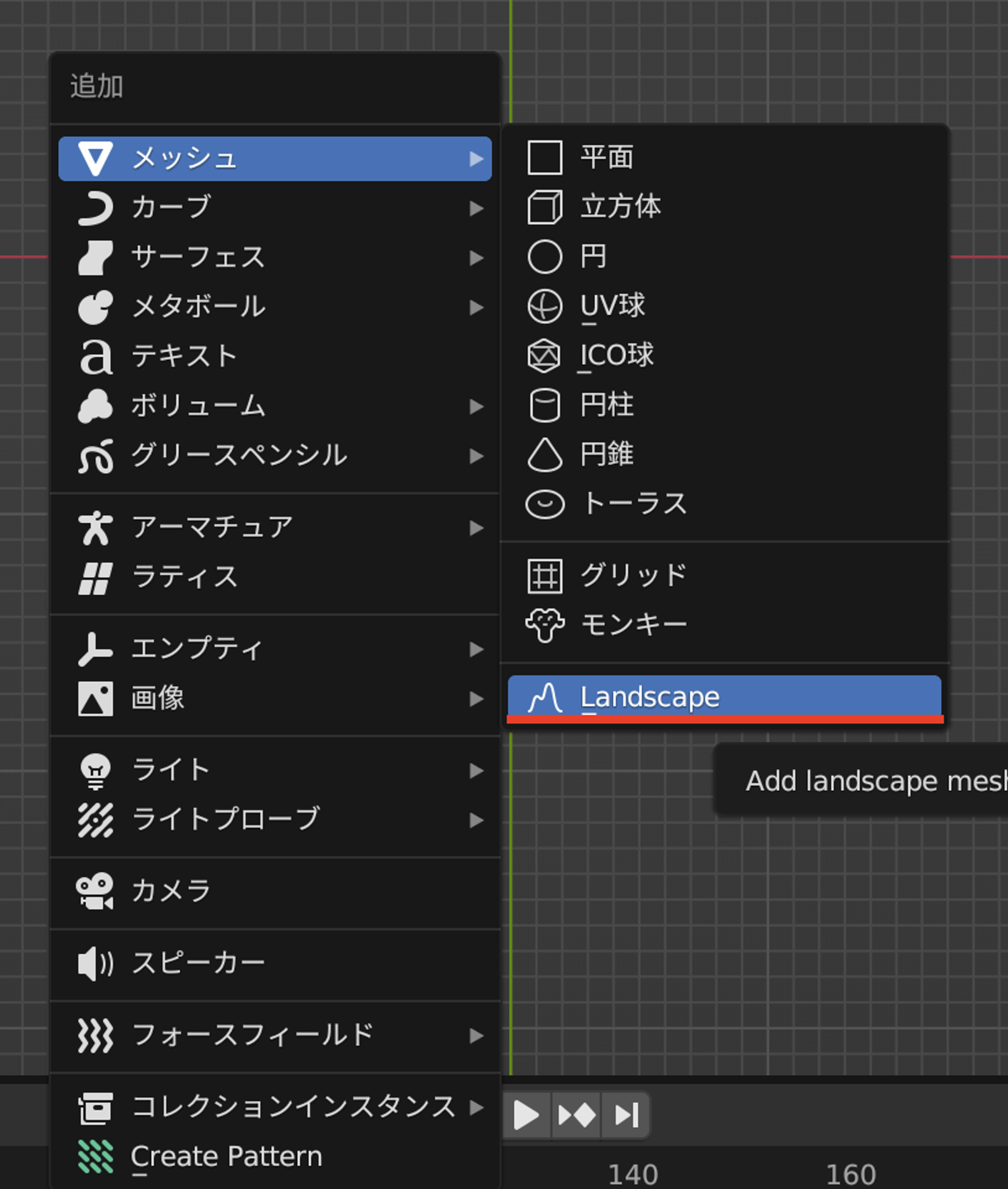The width and height of the screenshot is (1008, 1189).
Task: Expand the グリースペンシル submenu arrow
Action: pyautogui.click(x=476, y=456)
